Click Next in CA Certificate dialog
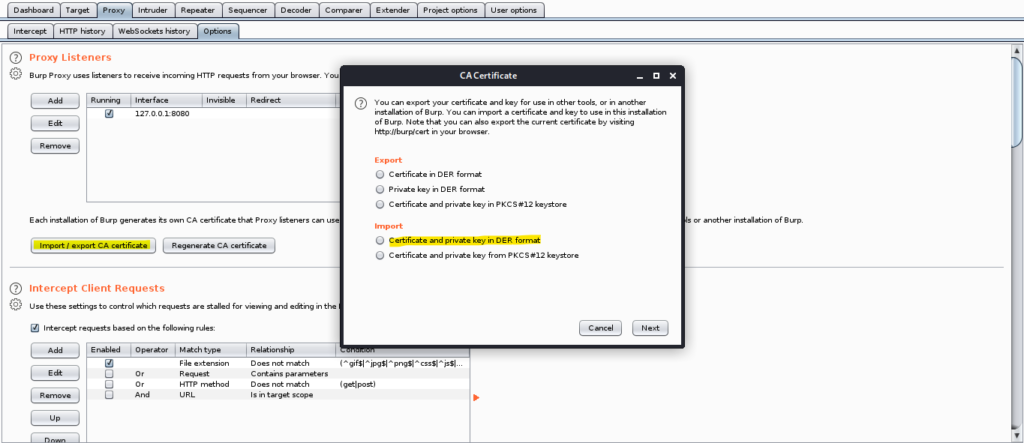 (650, 328)
